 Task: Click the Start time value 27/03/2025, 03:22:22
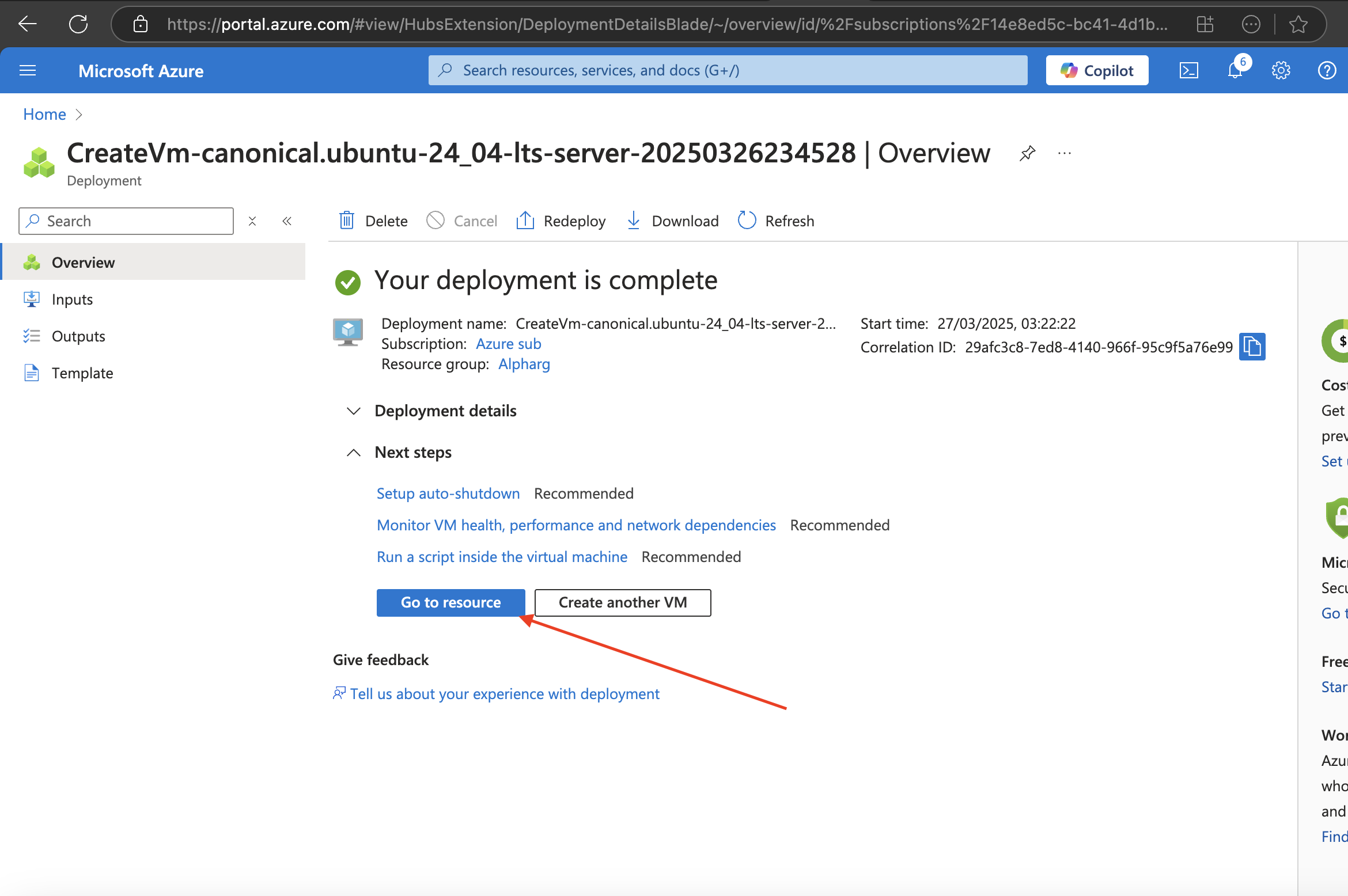1006,324
